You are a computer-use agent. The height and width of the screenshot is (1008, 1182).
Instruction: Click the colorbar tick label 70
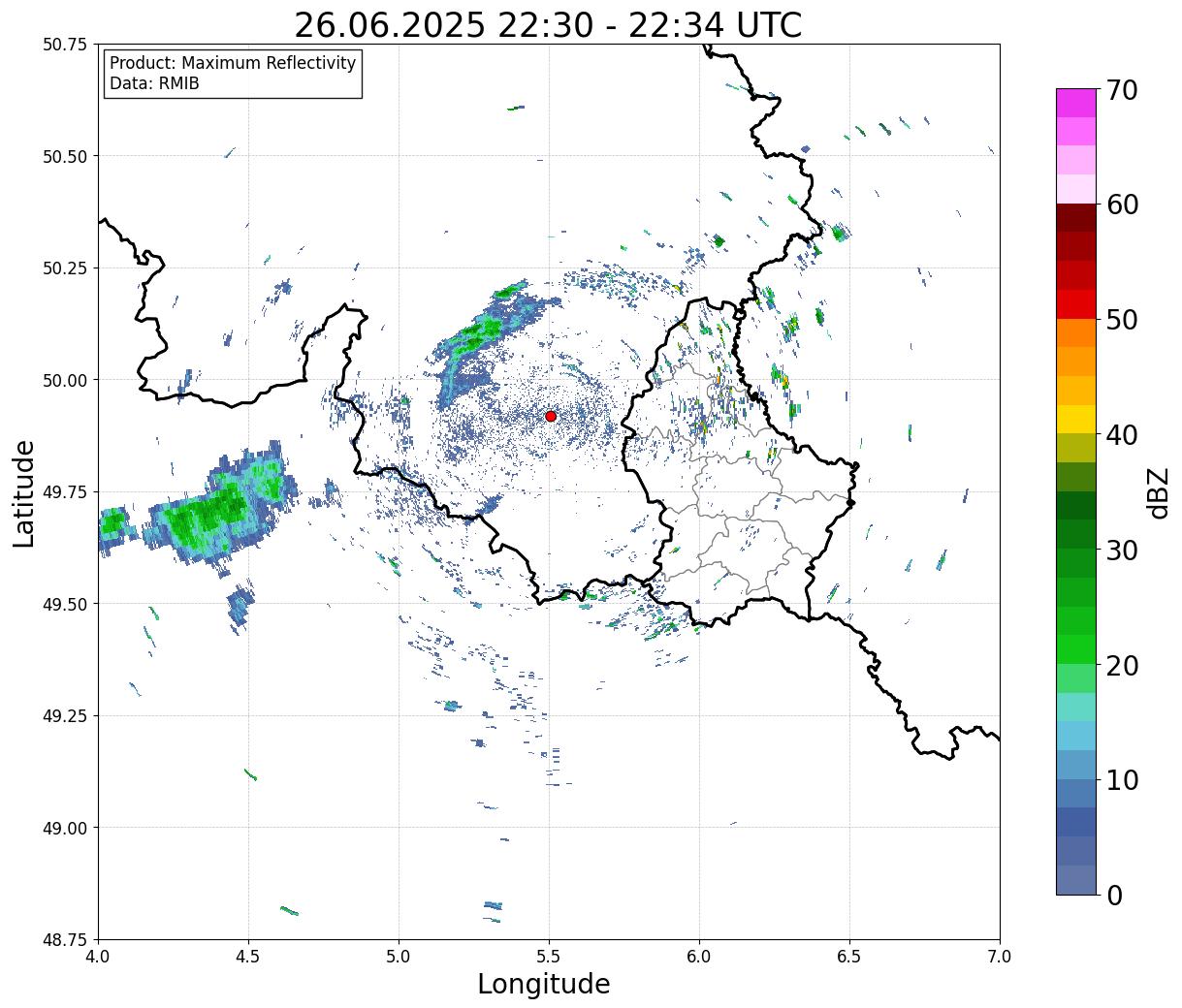click(1121, 90)
